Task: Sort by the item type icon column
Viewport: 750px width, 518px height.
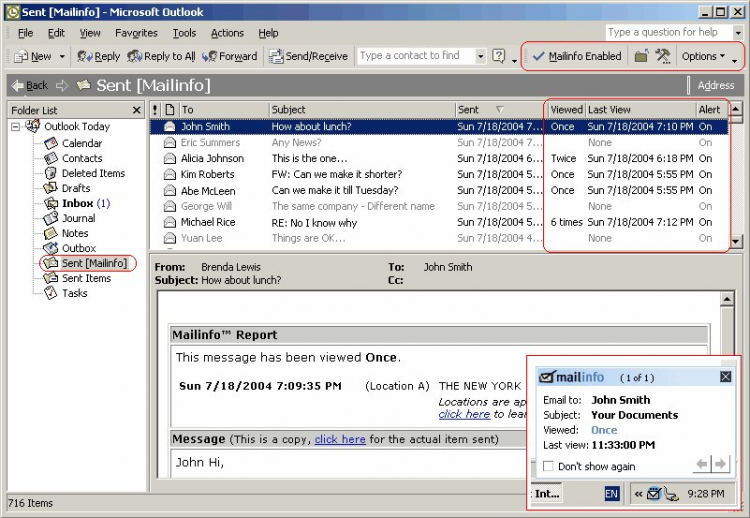Action: pyautogui.click(x=169, y=110)
